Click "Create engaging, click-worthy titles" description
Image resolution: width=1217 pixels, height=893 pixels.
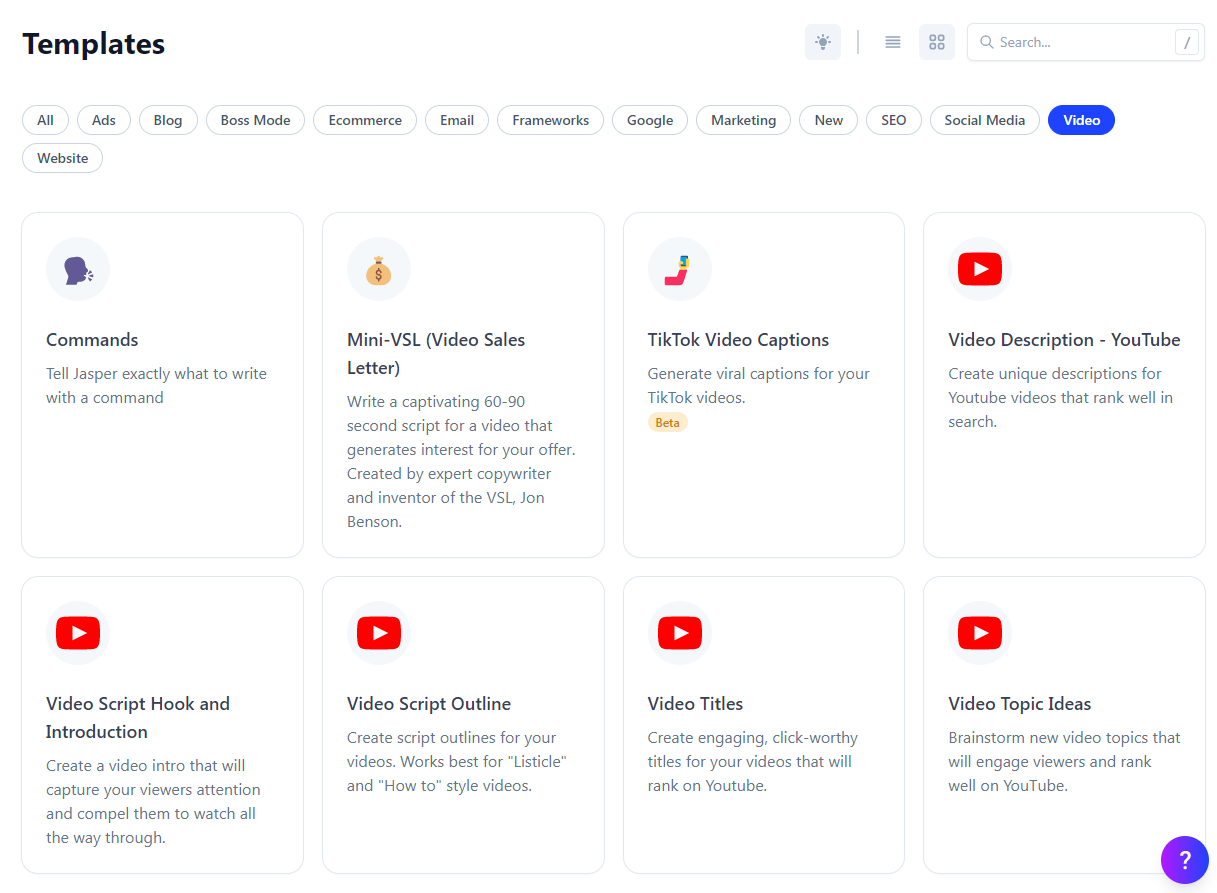[x=752, y=762]
